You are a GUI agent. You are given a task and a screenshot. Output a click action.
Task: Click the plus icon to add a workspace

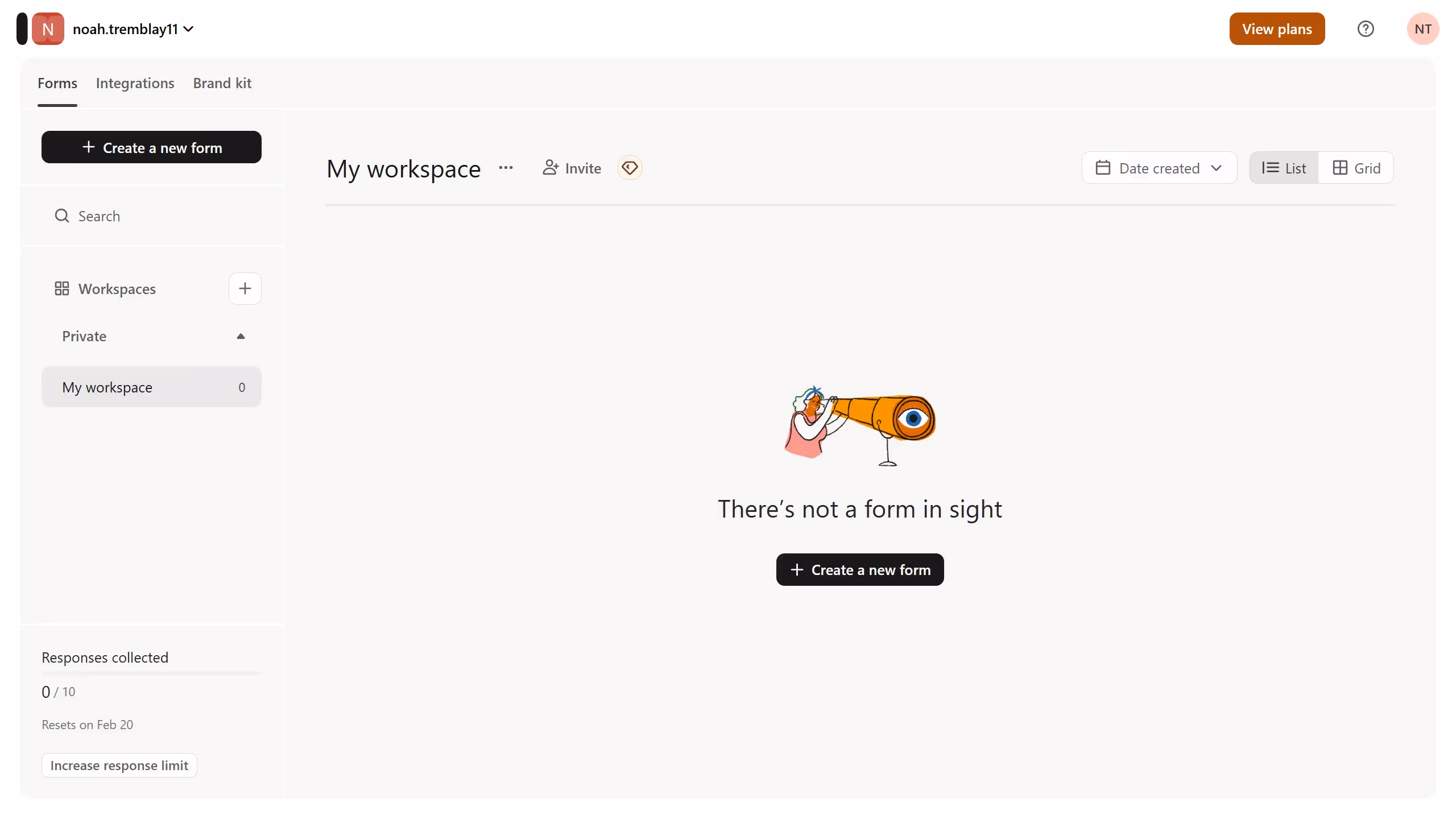(x=245, y=288)
